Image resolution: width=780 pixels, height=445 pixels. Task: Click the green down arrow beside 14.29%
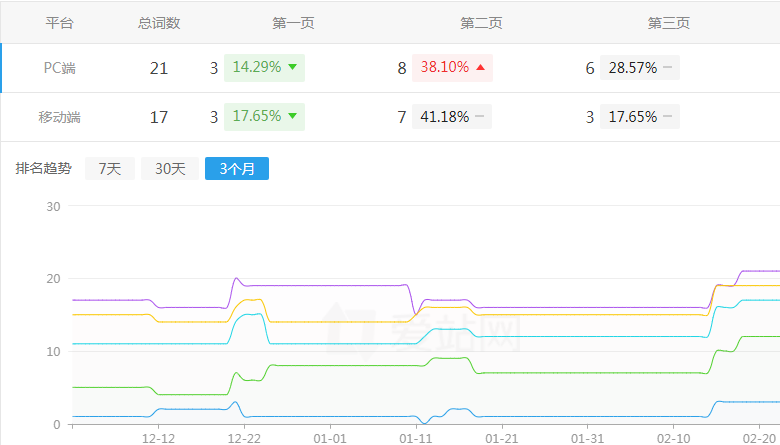pos(292,68)
